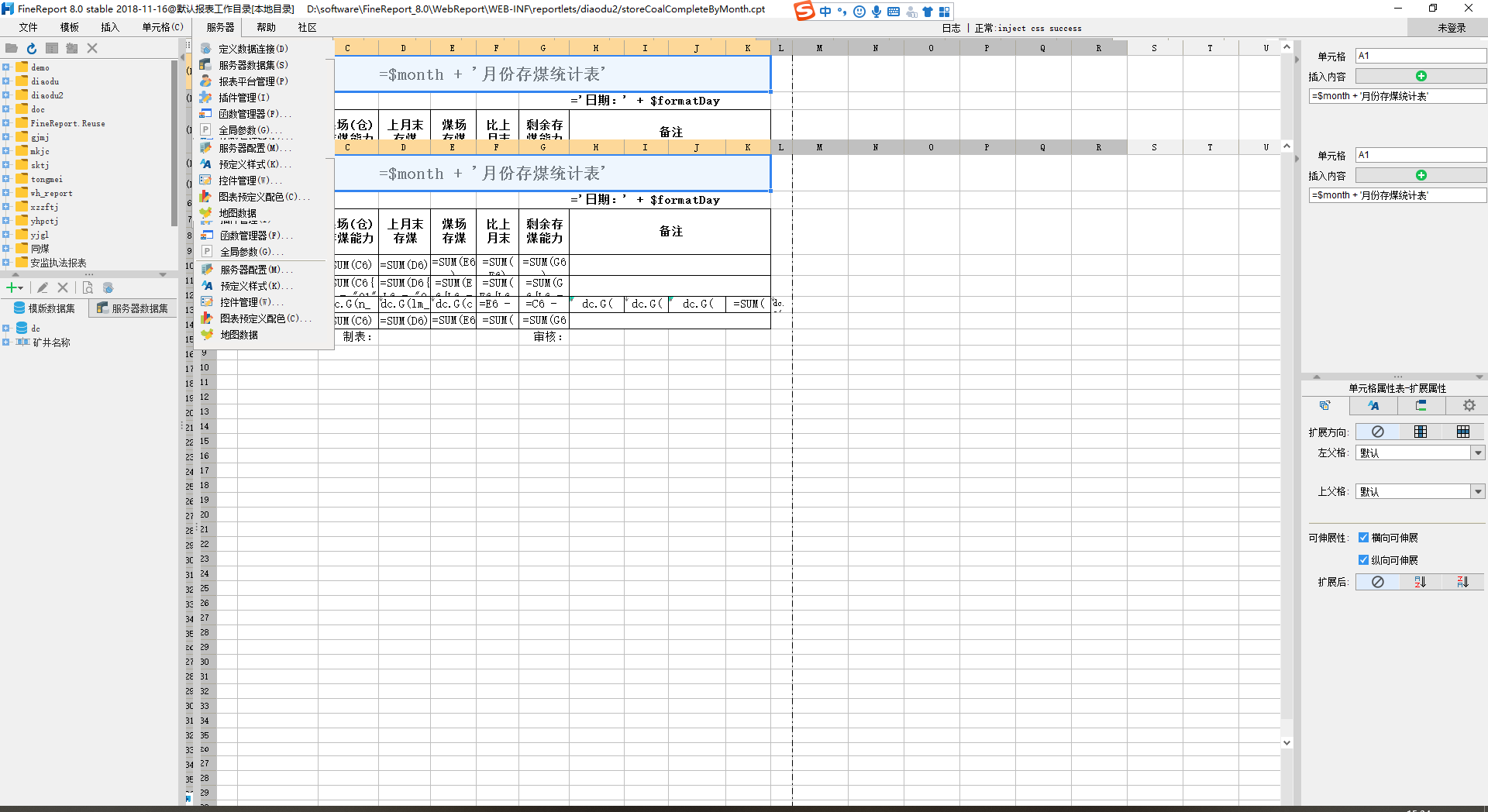Open the gear settings property tab
The height and width of the screenshot is (812, 1488).
(1469, 405)
